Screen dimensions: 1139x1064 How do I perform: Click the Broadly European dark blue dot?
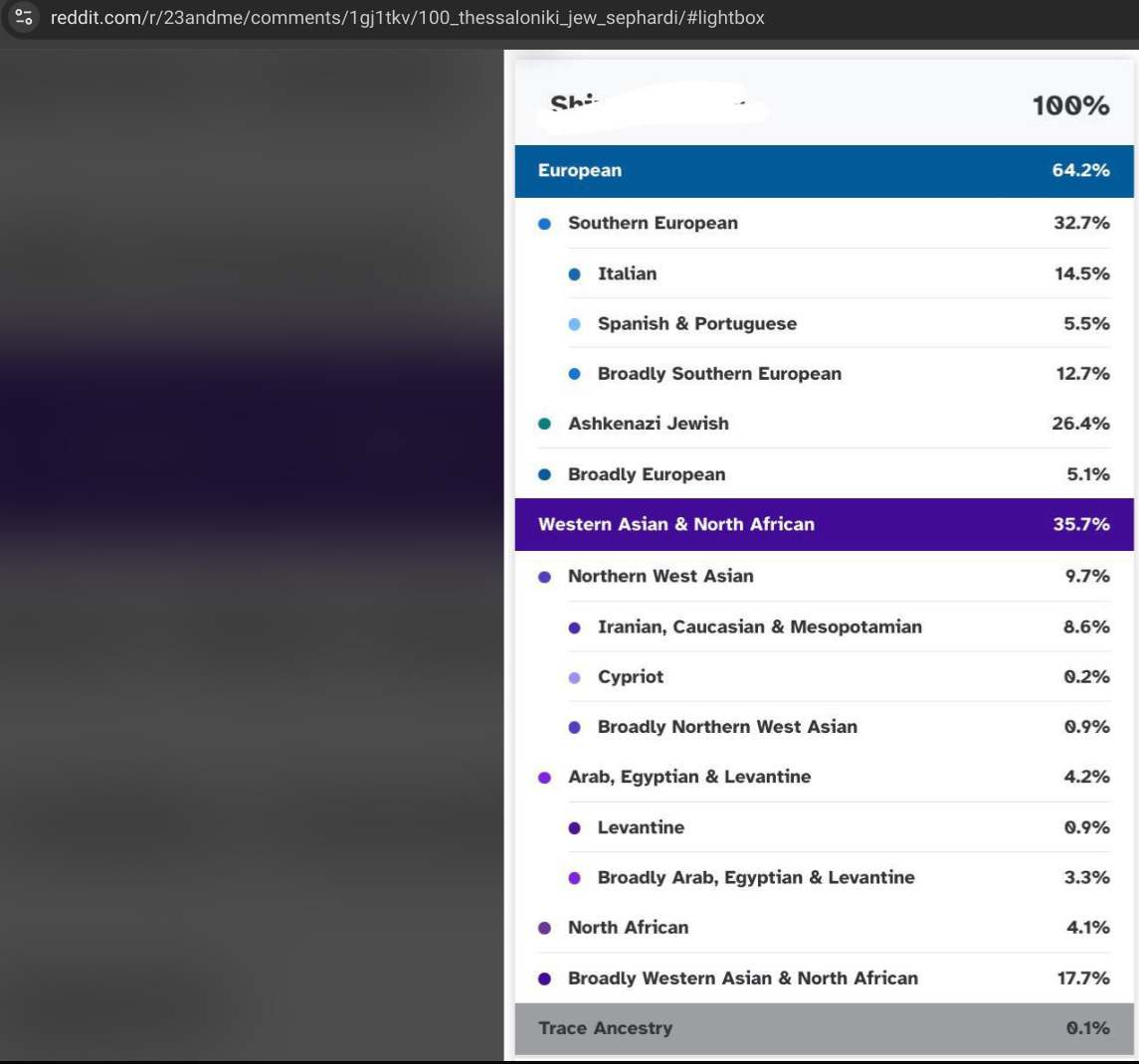point(544,475)
